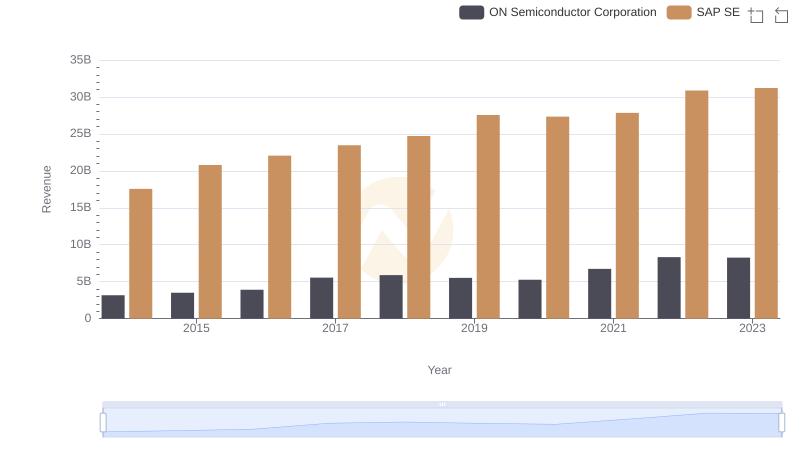Image resolution: width=800 pixels, height=461 pixels.
Task: Click the 2017 x-axis label
Action: (x=335, y=328)
